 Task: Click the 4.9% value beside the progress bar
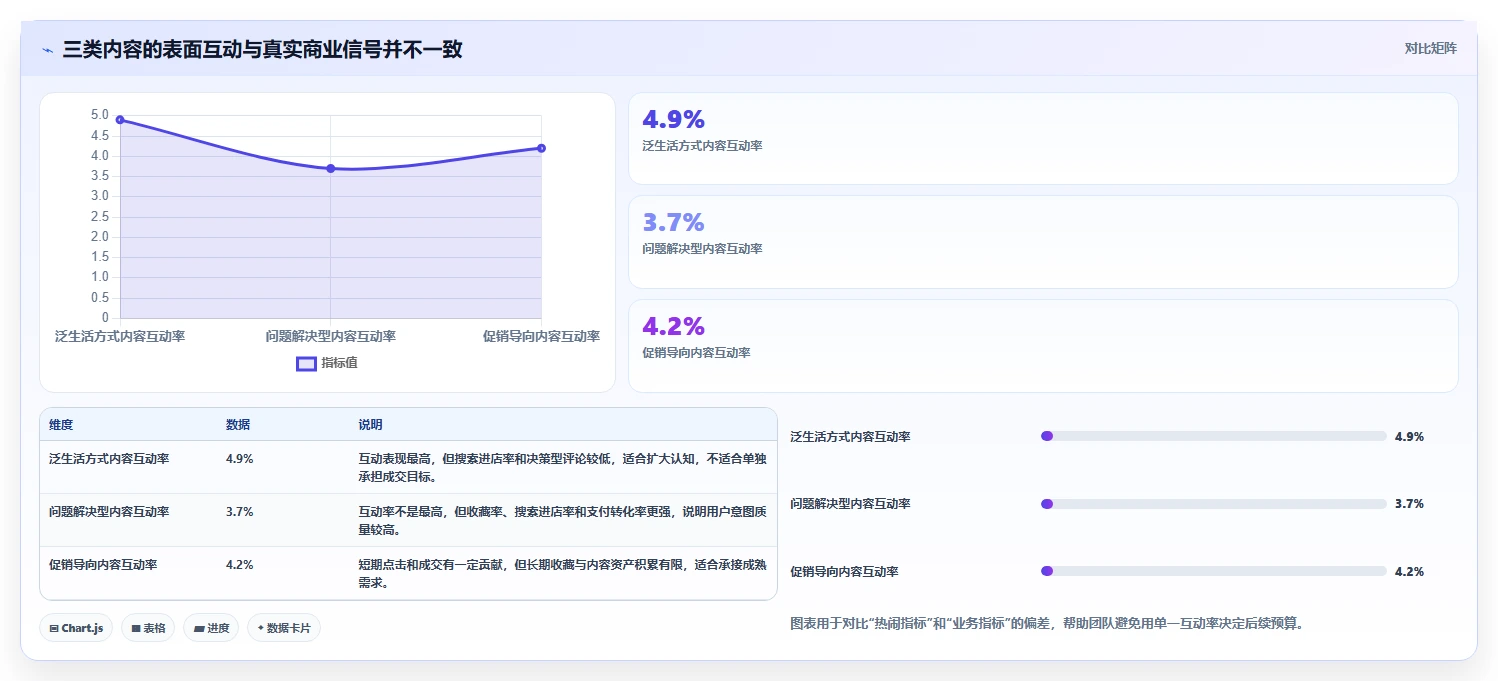(x=1409, y=437)
